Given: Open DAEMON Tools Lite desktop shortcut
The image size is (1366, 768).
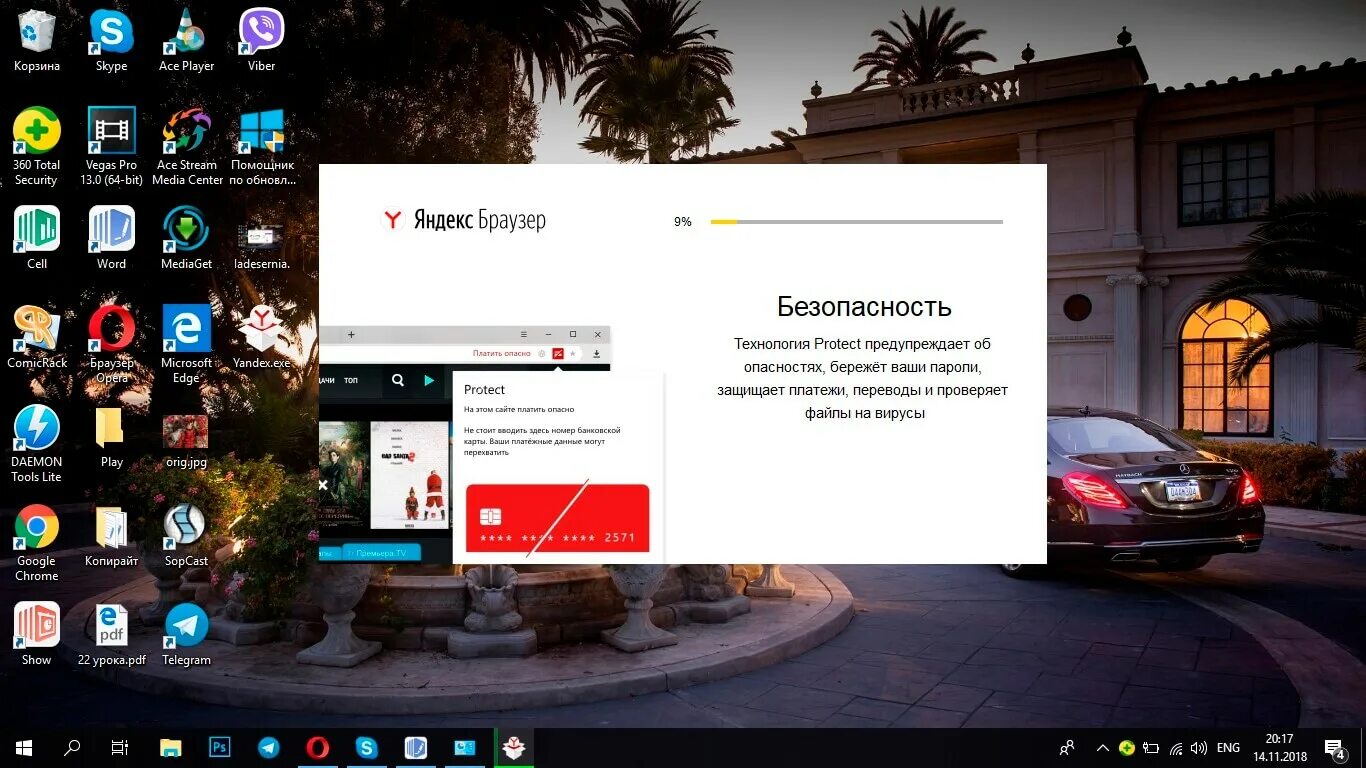Looking at the screenshot, I should pyautogui.click(x=37, y=444).
